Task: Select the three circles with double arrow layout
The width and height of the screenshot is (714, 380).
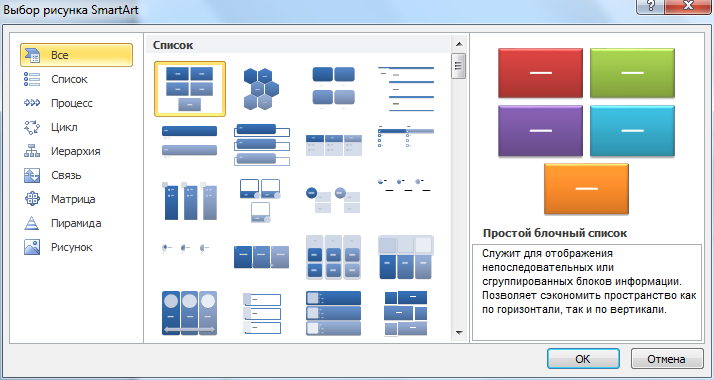Action: (x=189, y=313)
